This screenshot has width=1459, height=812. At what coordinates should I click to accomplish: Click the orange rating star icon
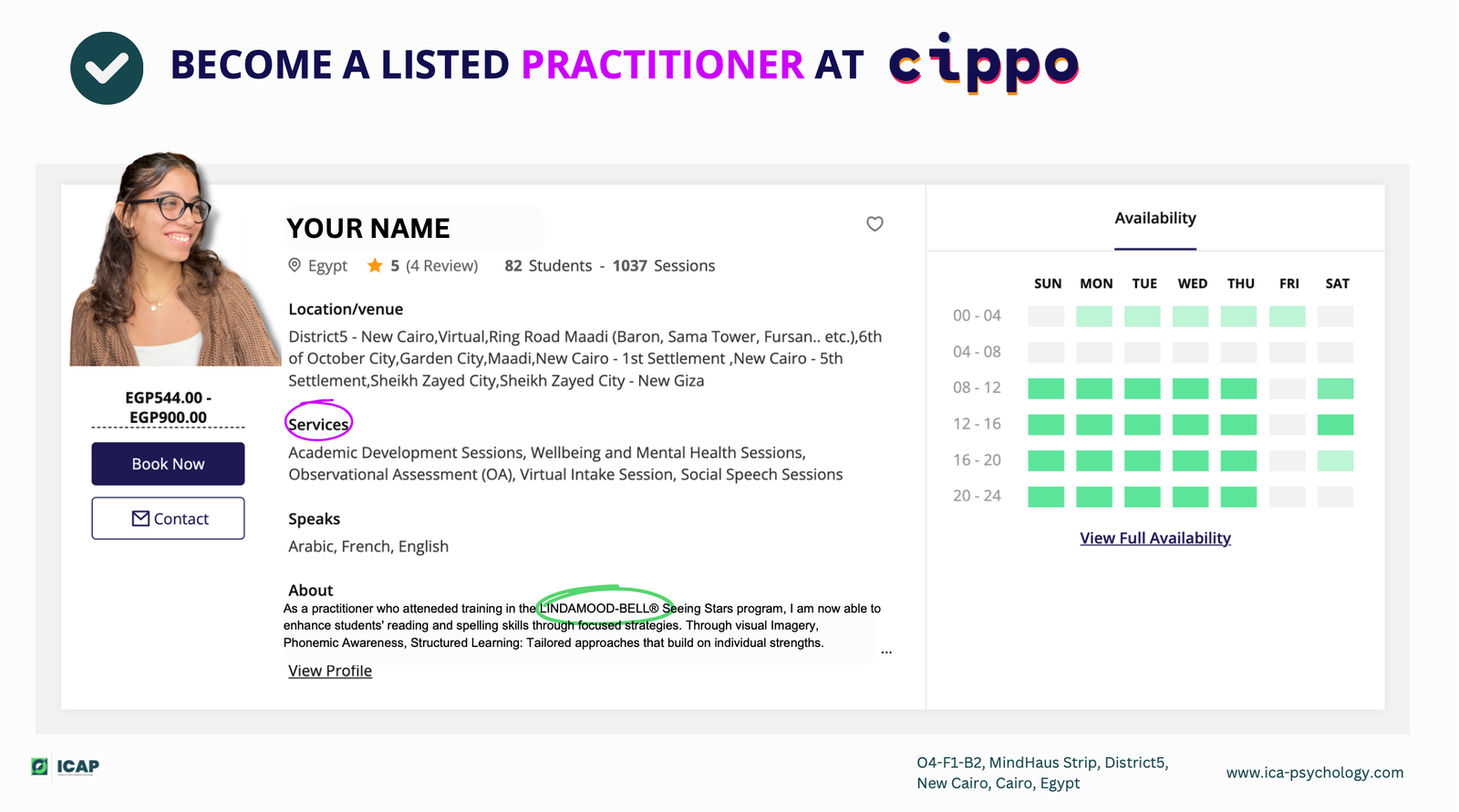[375, 265]
